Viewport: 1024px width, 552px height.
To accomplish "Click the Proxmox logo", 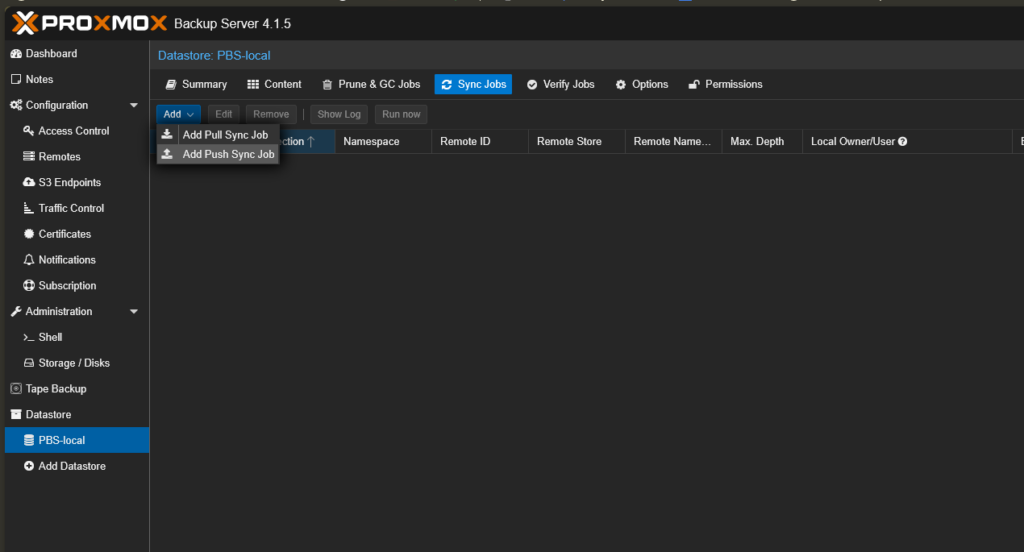I will tap(89, 24).
